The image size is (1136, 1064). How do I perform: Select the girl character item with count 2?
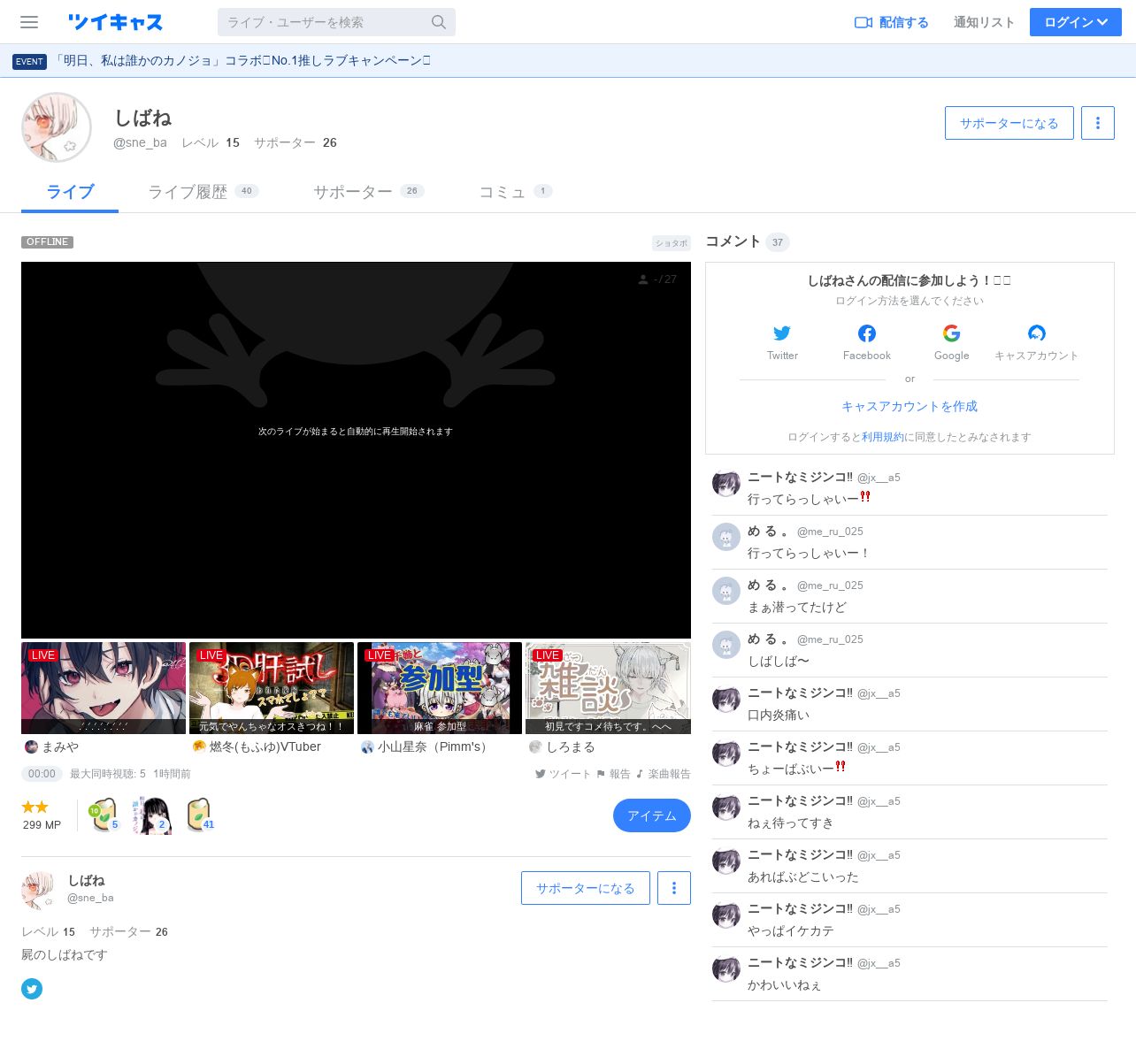151,815
